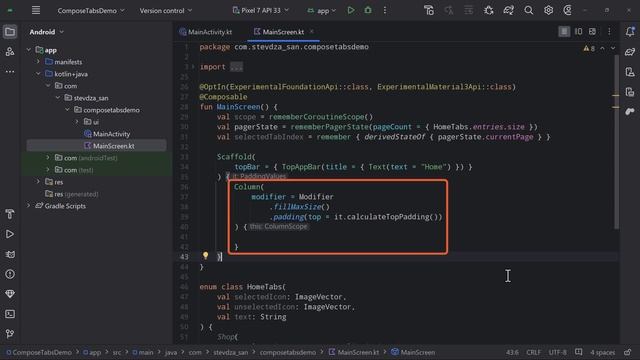640x360 pixels.
Task: Switch to MainActivity.kt tab
Action: tap(206, 32)
